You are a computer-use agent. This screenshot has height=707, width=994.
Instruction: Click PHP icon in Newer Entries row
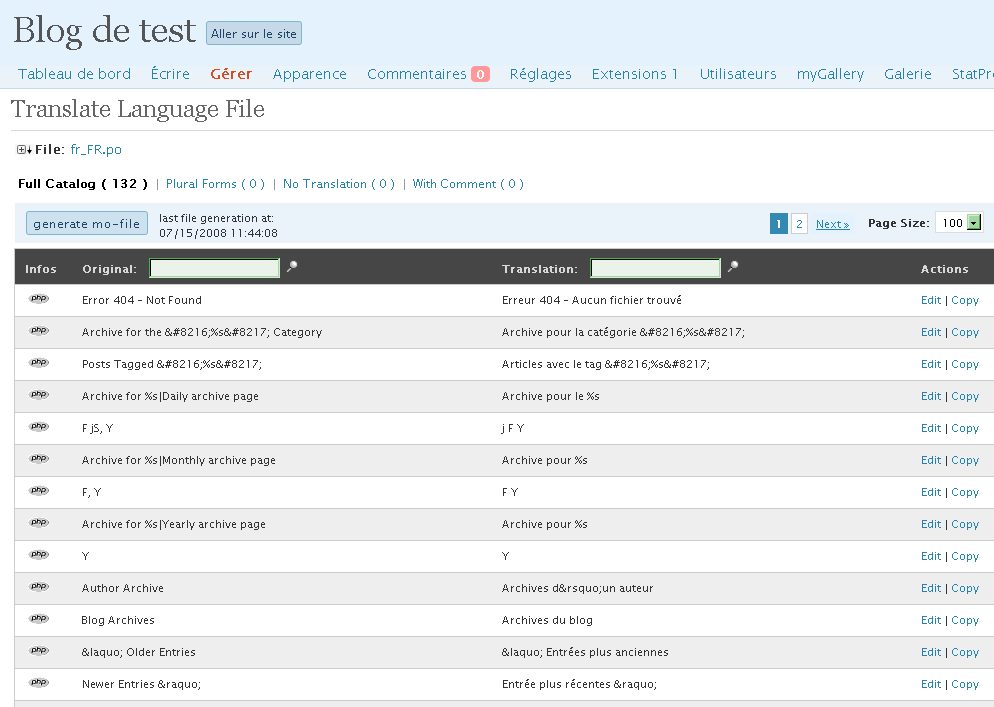pyautogui.click(x=39, y=683)
